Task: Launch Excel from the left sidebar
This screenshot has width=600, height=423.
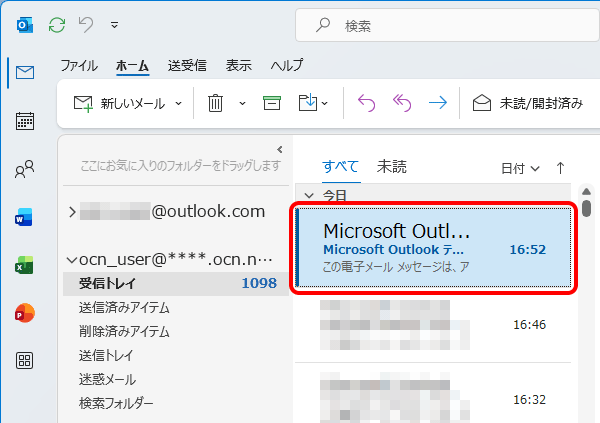Action: (24, 265)
